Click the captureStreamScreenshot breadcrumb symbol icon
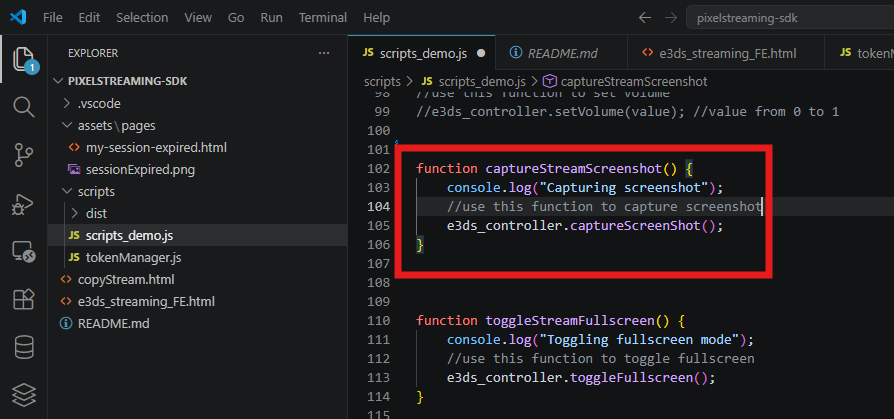894x419 pixels. click(x=550, y=82)
